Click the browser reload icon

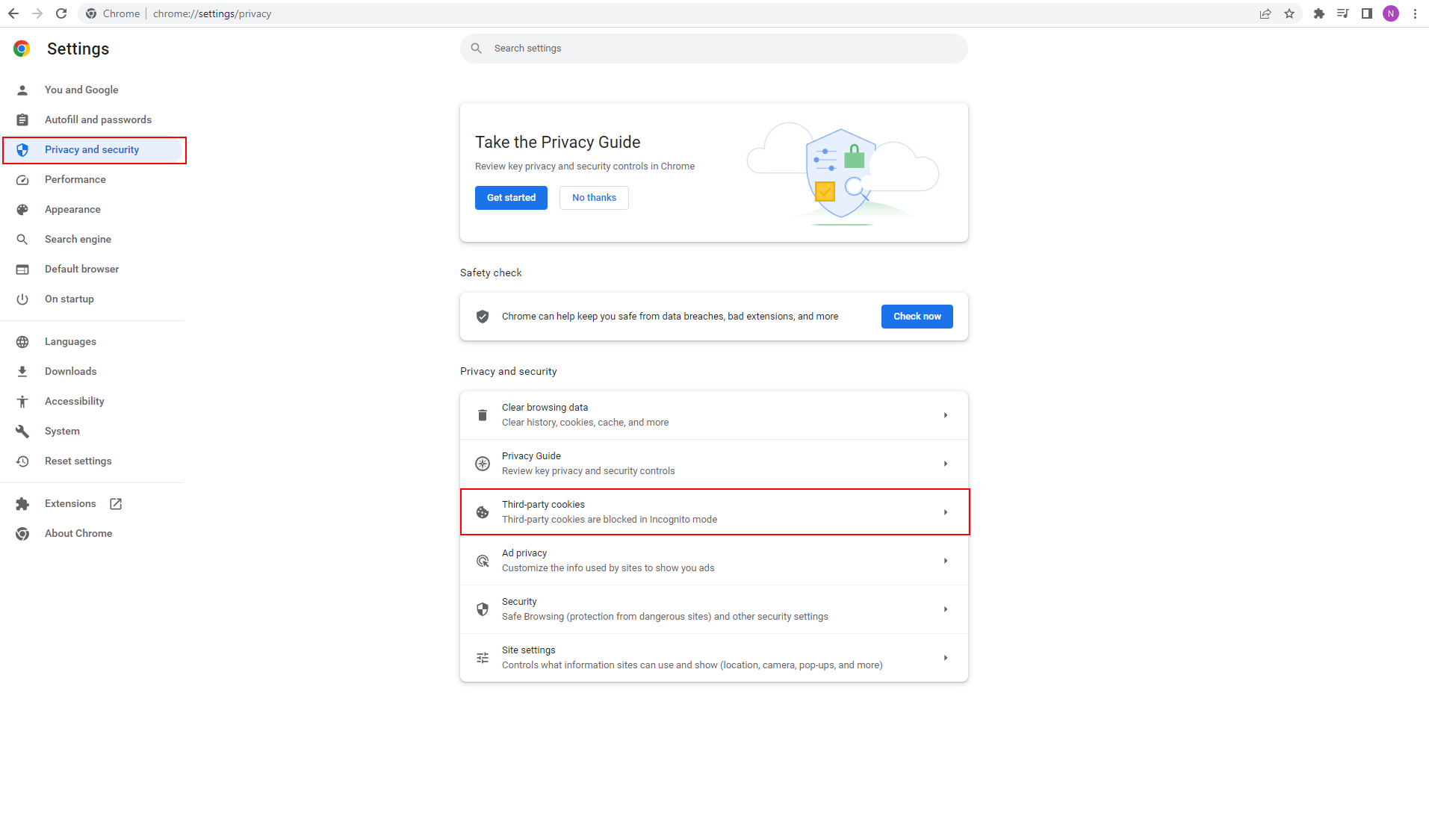tap(61, 13)
